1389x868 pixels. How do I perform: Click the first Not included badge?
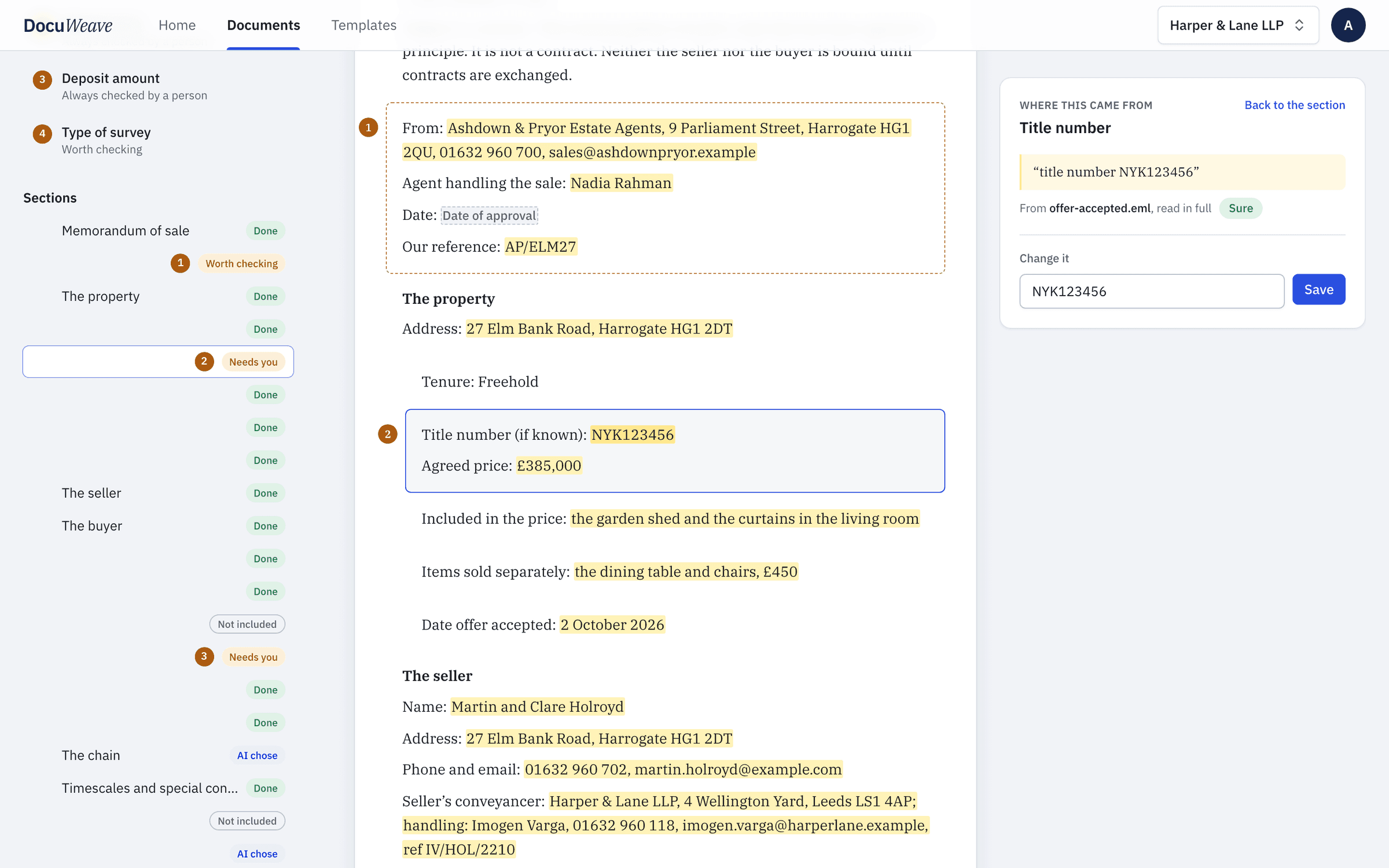tap(247, 624)
